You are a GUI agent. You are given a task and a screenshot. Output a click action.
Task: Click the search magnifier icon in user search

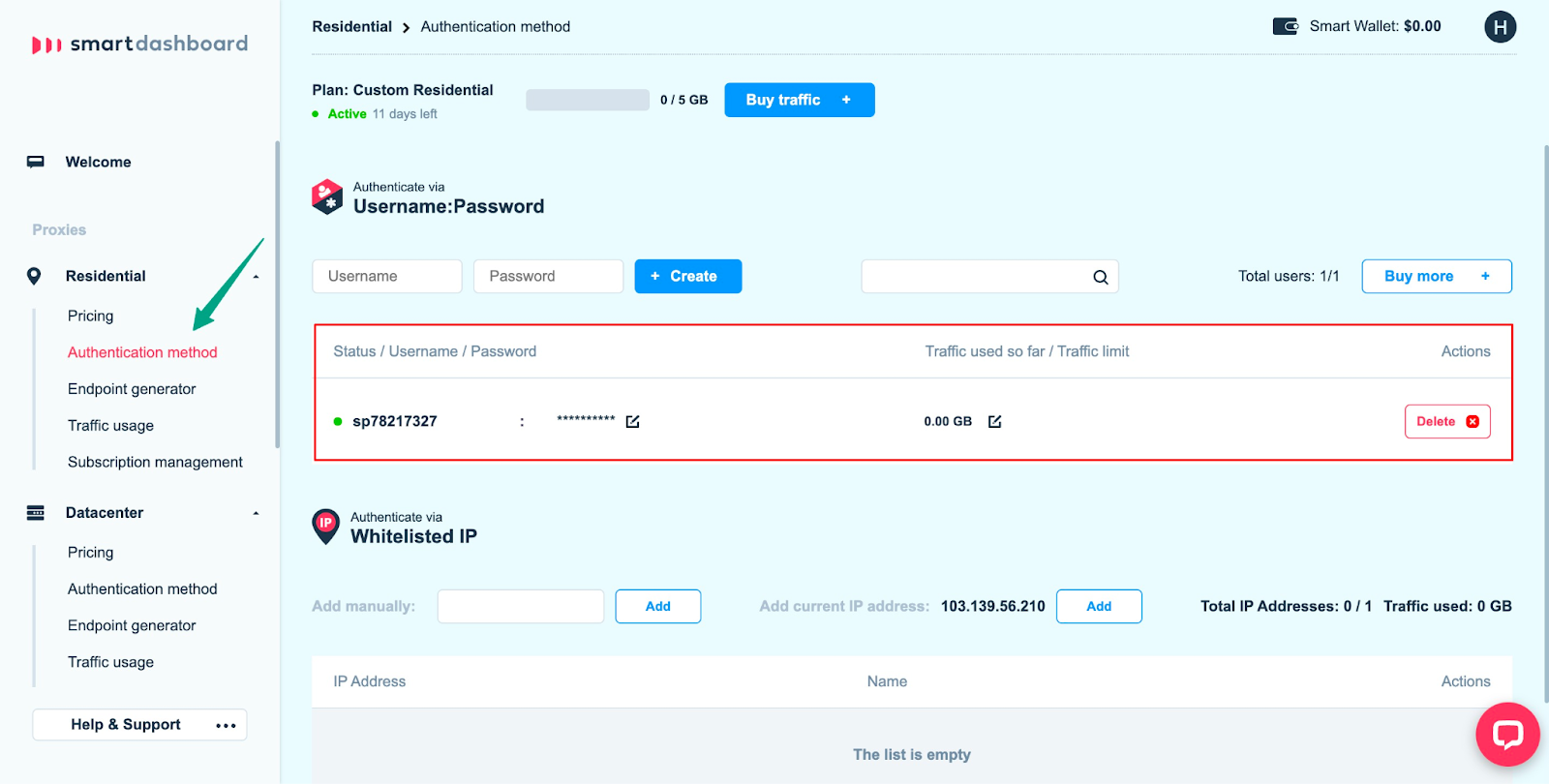(1100, 277)
